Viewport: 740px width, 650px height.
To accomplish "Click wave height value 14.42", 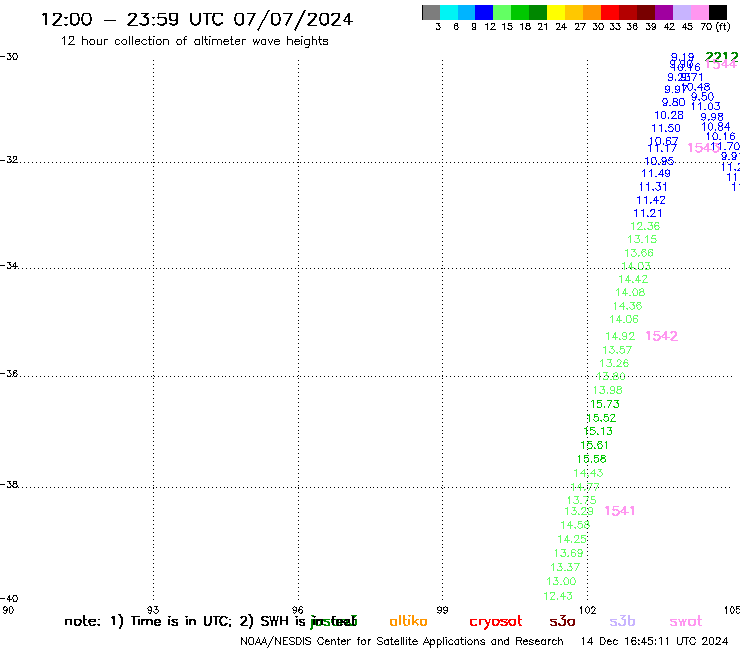I will (x=633, y=279).
